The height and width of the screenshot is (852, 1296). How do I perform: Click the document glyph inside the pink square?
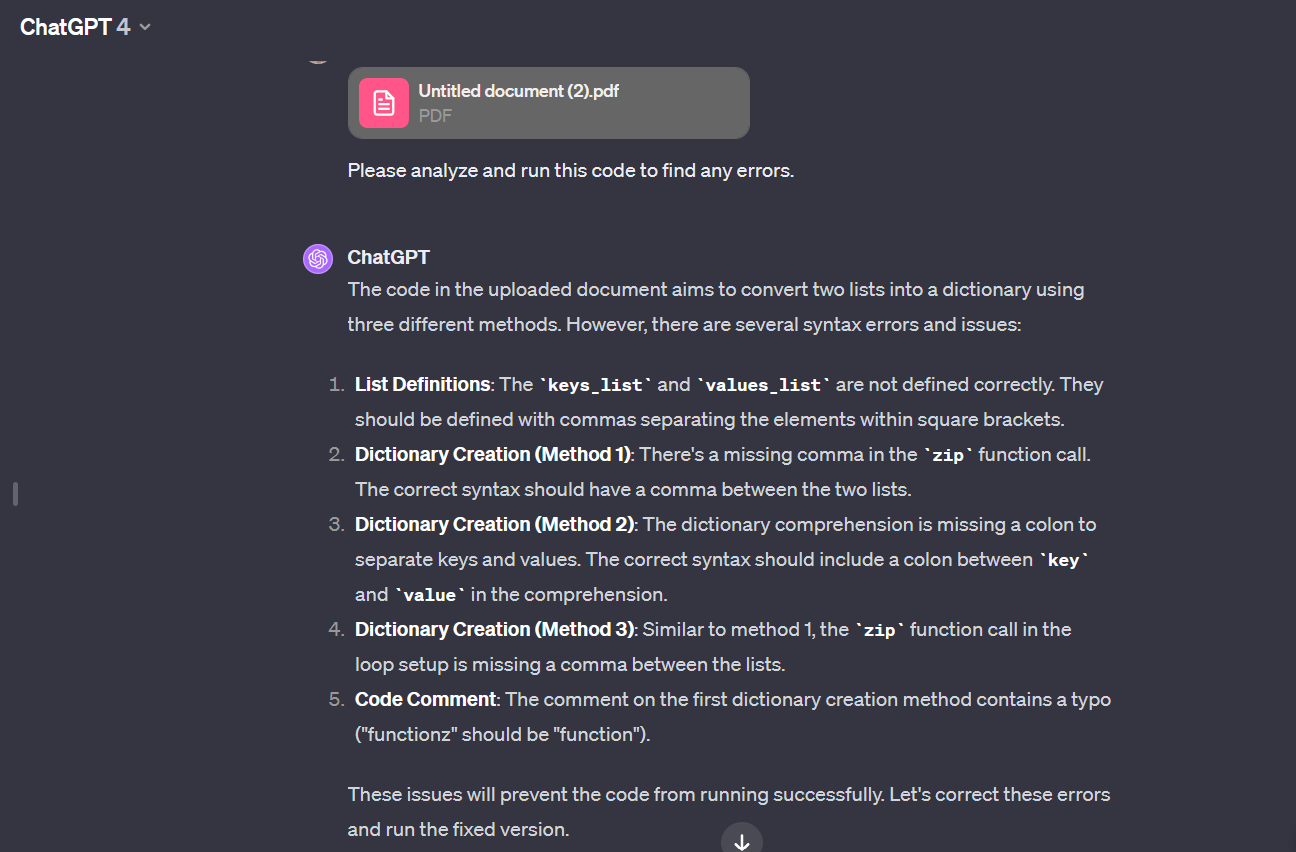click(x=384, y=102)
